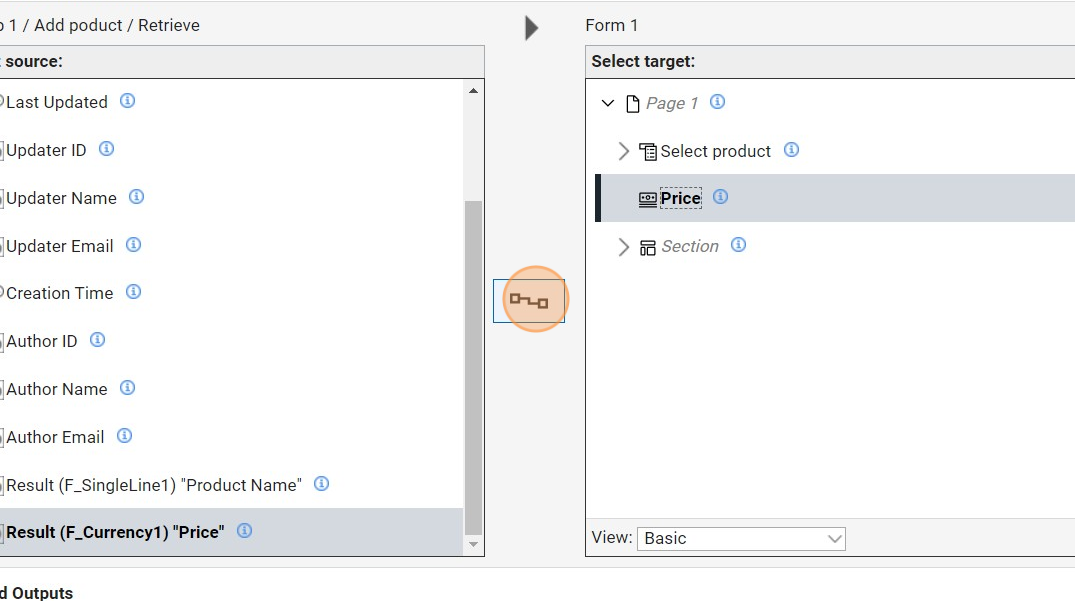Click info icon next to Product Name result
The width and height of the screenshot is (1075, 601).
(x=321, y=484)
